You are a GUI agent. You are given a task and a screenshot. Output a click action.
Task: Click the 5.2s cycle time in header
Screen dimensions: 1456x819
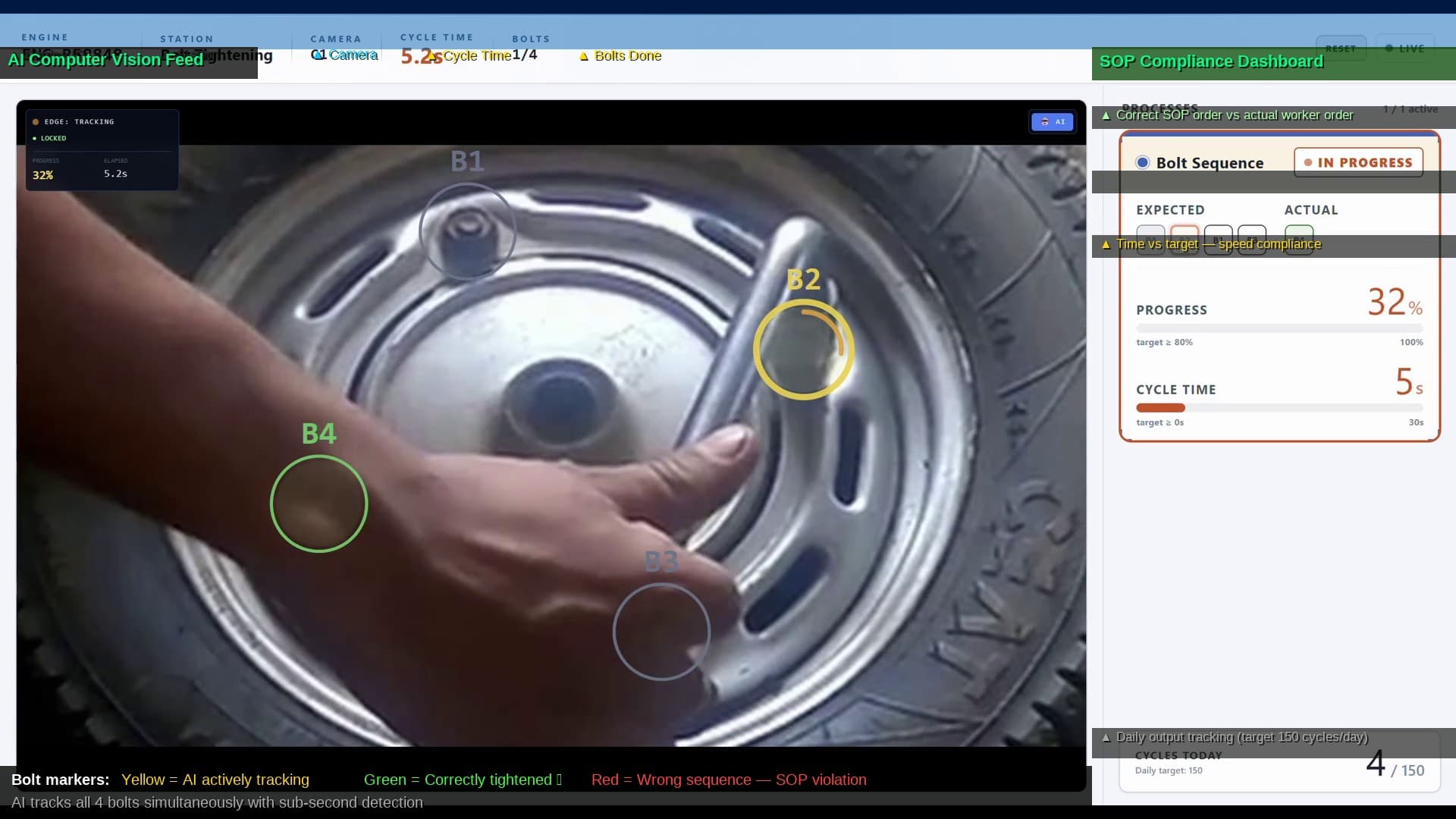[421, 55]
